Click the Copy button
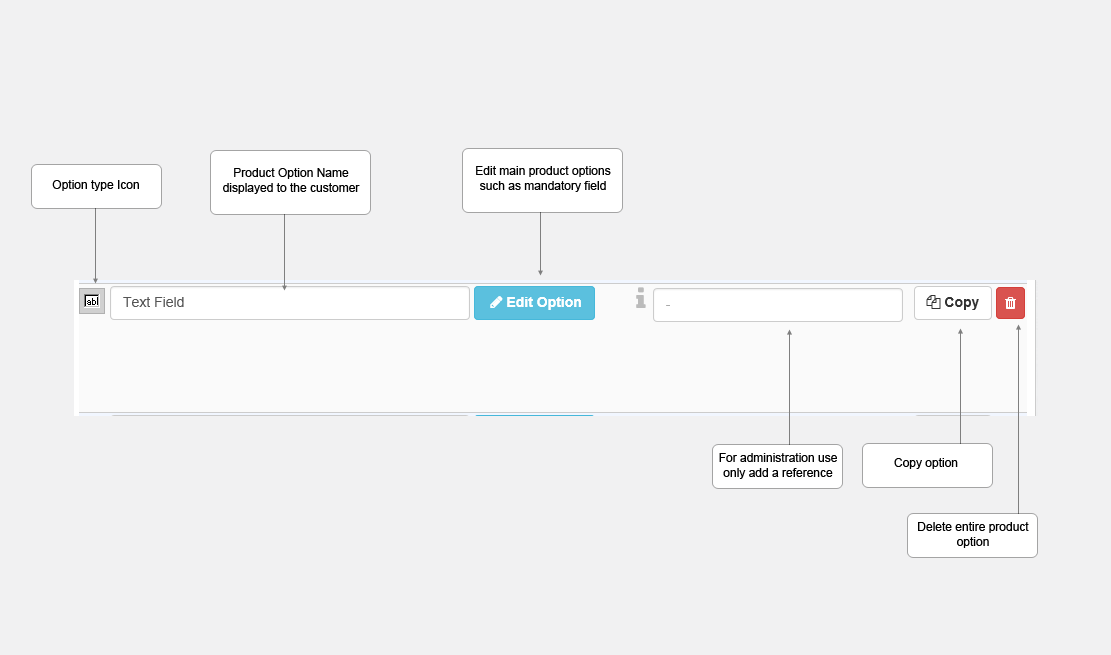This screenshot has width=1111, height=655. click(952, 303)
